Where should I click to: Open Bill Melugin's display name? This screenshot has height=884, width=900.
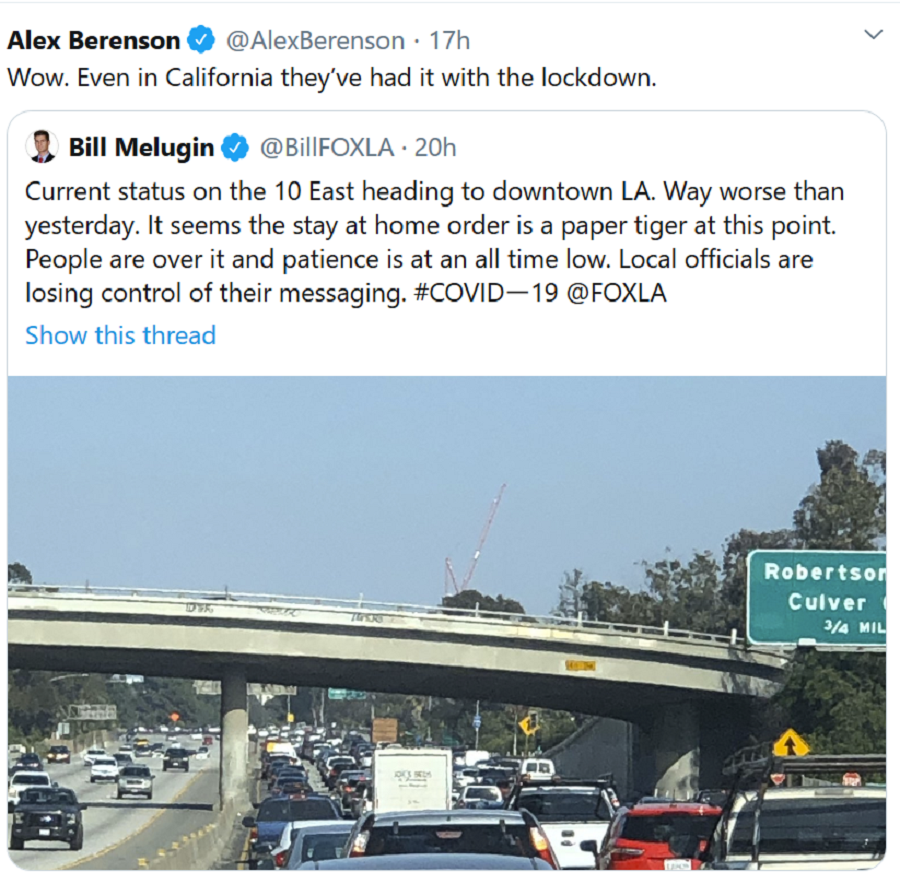141,148
